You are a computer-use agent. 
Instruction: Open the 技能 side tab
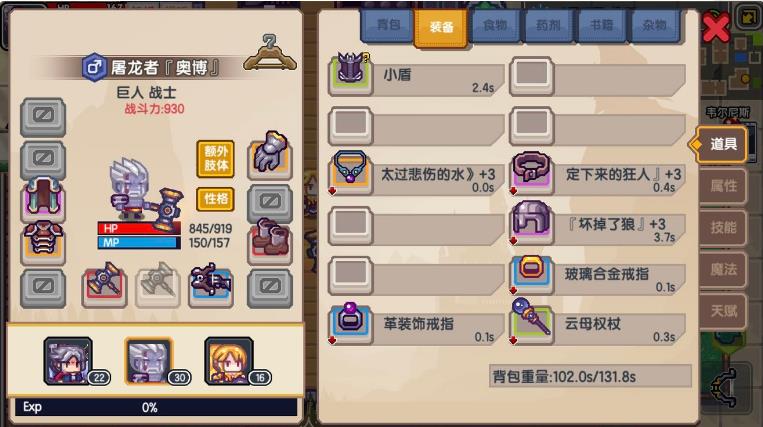pyautogui.click(x=723, y=228)
